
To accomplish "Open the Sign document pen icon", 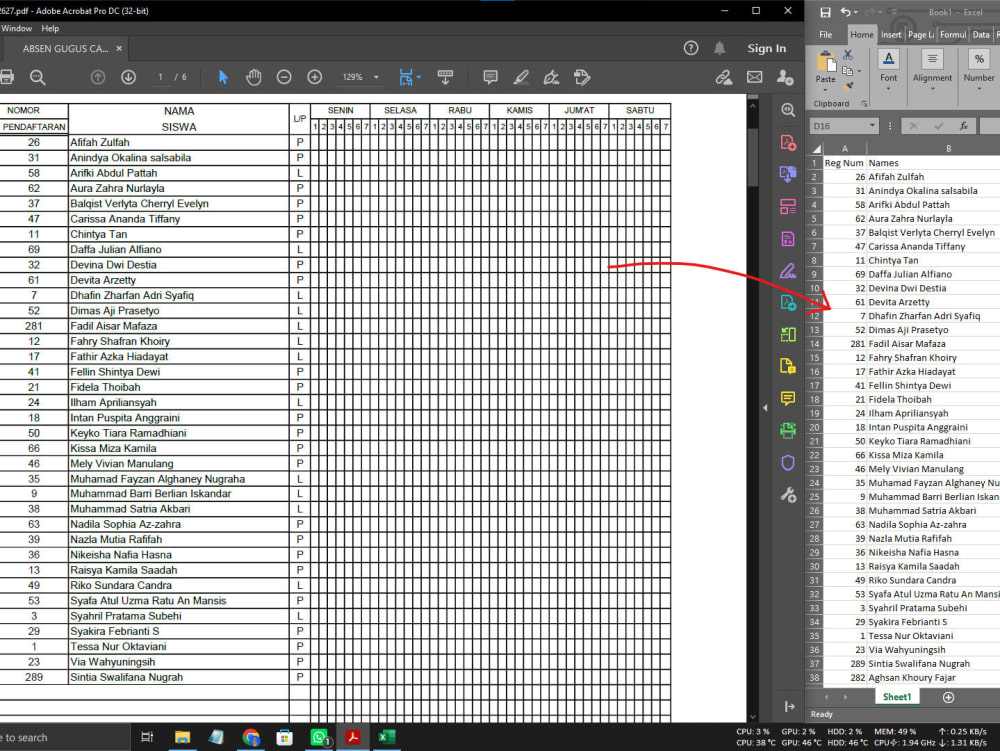I will coord(551,77).
